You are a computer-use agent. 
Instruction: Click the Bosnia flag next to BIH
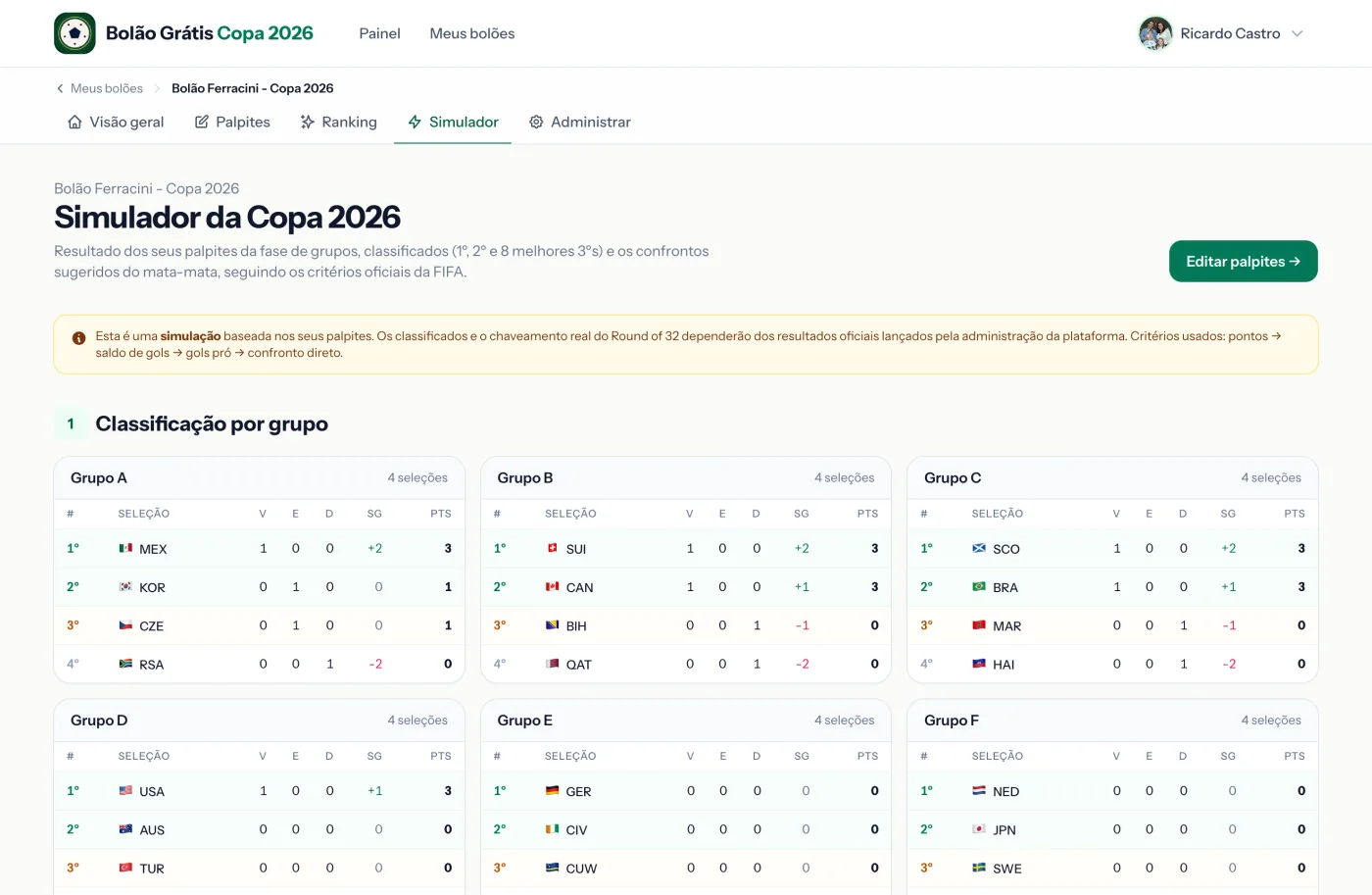[x=552, y=624]
